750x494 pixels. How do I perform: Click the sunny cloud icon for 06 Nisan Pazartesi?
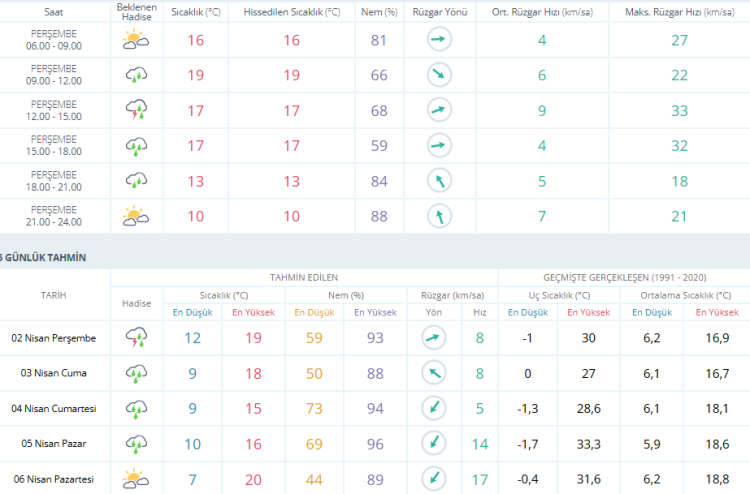[x=136, y=479]
